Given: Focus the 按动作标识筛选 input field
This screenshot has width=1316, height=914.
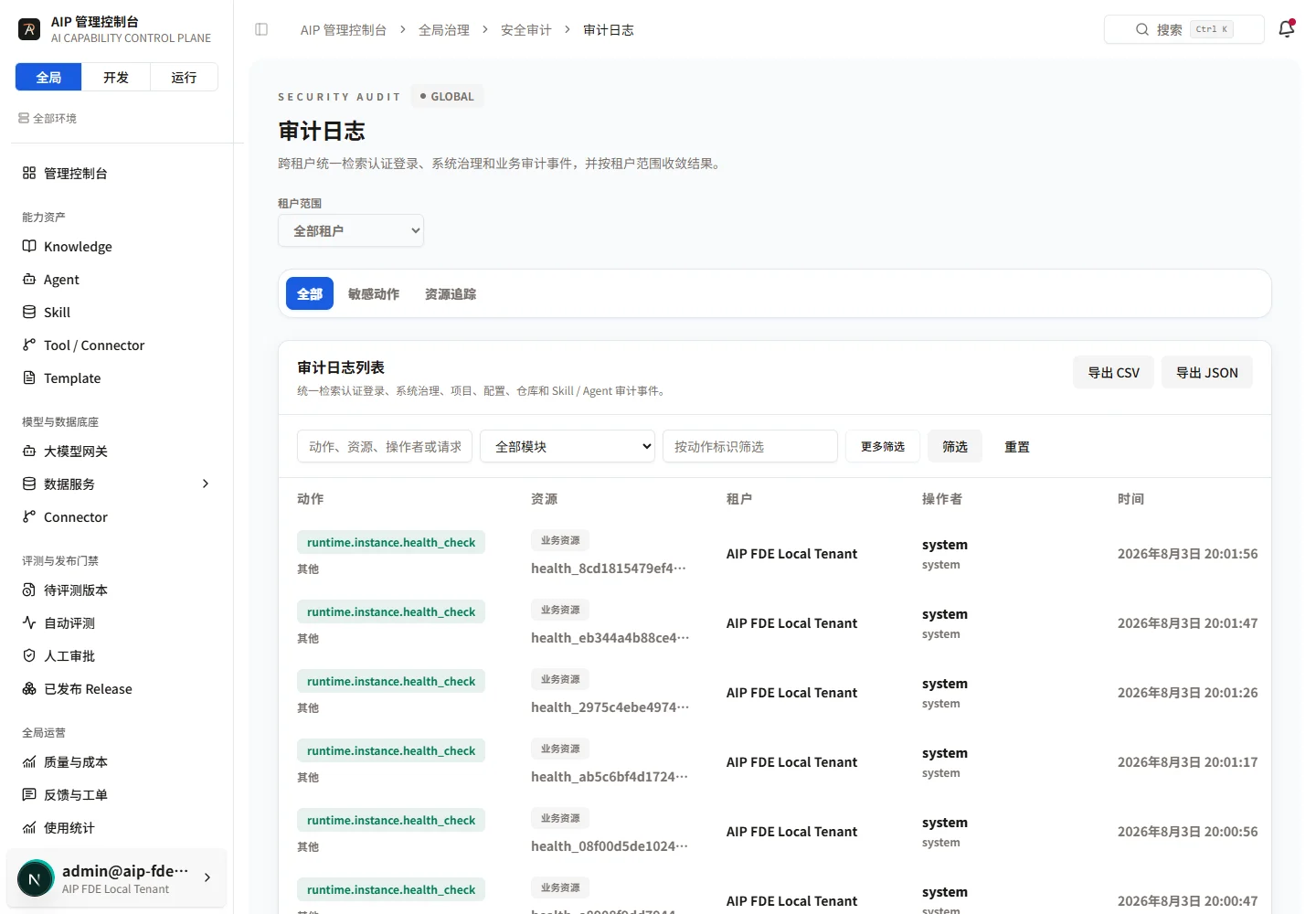Looking at the screenshot, I should [x=750, y=446].
